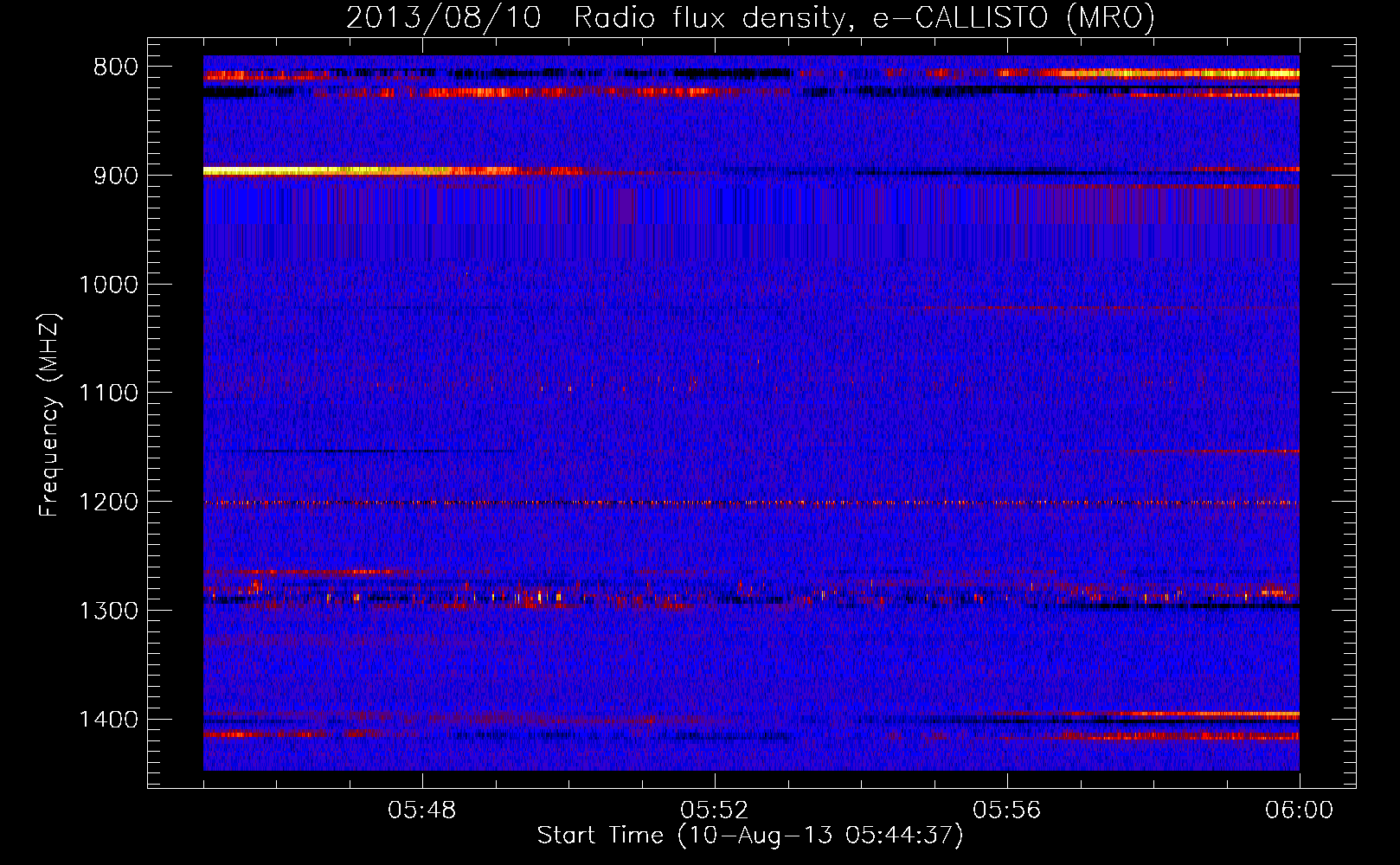Click the 900 frequency axis label
The height and width of the screenshot is (865, 1400).
coord(116,176)
